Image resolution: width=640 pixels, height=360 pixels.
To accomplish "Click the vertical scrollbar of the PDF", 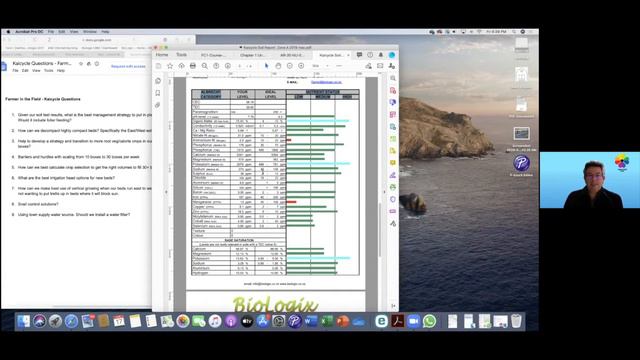I will pyautogui.click(x=380, y=230).
